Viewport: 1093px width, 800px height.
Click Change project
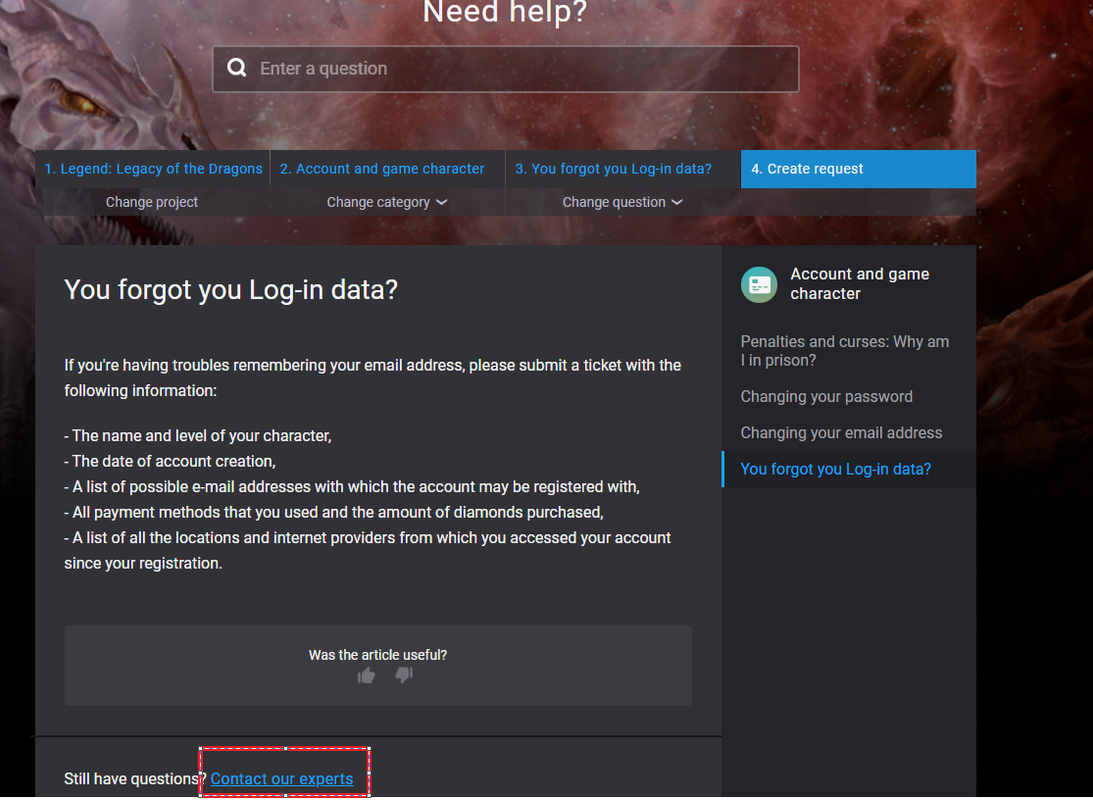tap(152, 202)
